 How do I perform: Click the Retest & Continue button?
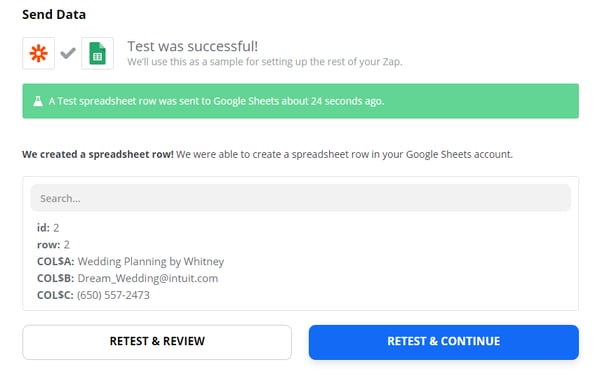click(443, 342)
